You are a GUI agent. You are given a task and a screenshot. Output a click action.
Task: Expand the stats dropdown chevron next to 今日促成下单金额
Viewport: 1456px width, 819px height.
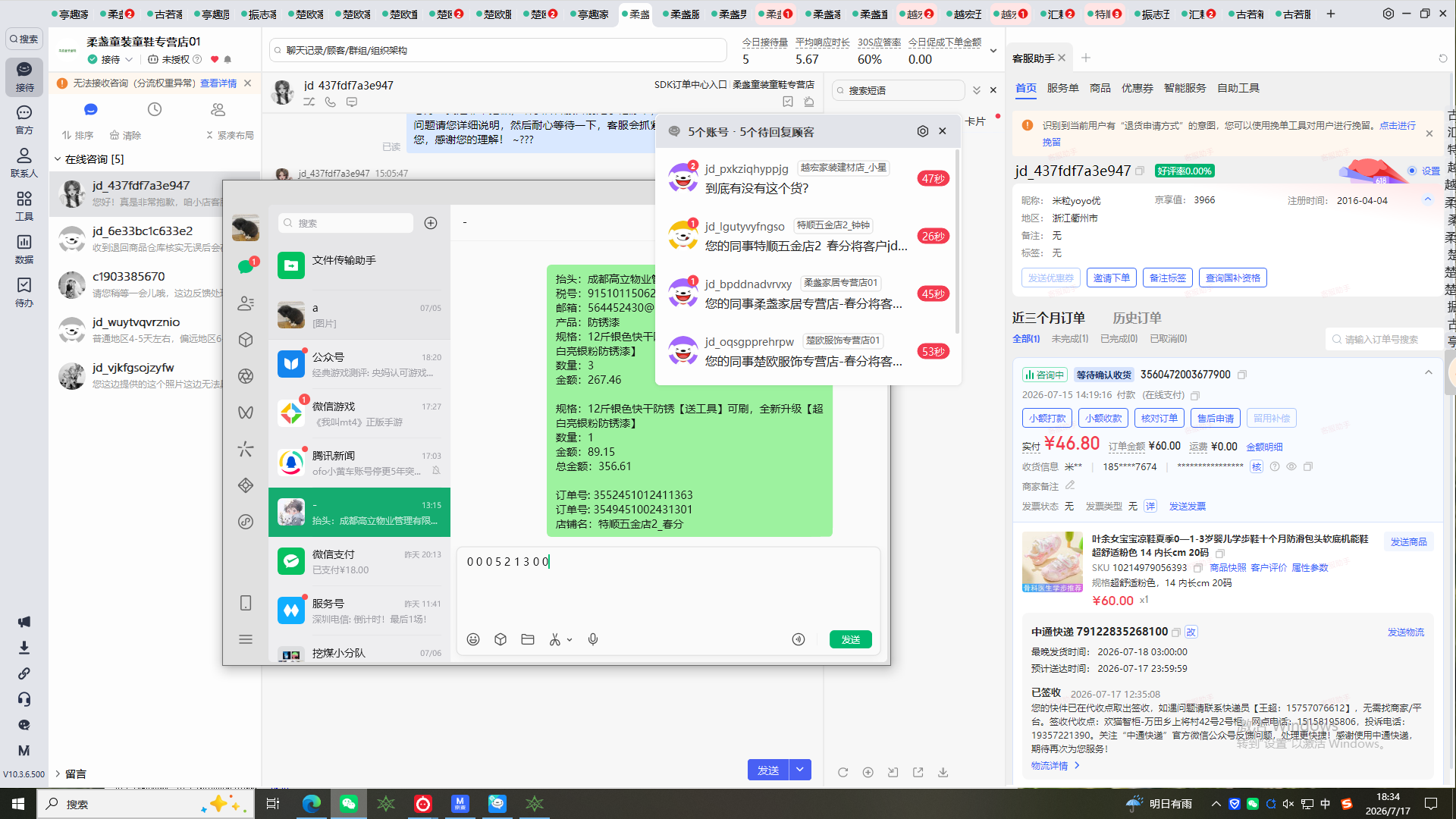point(993,51)
